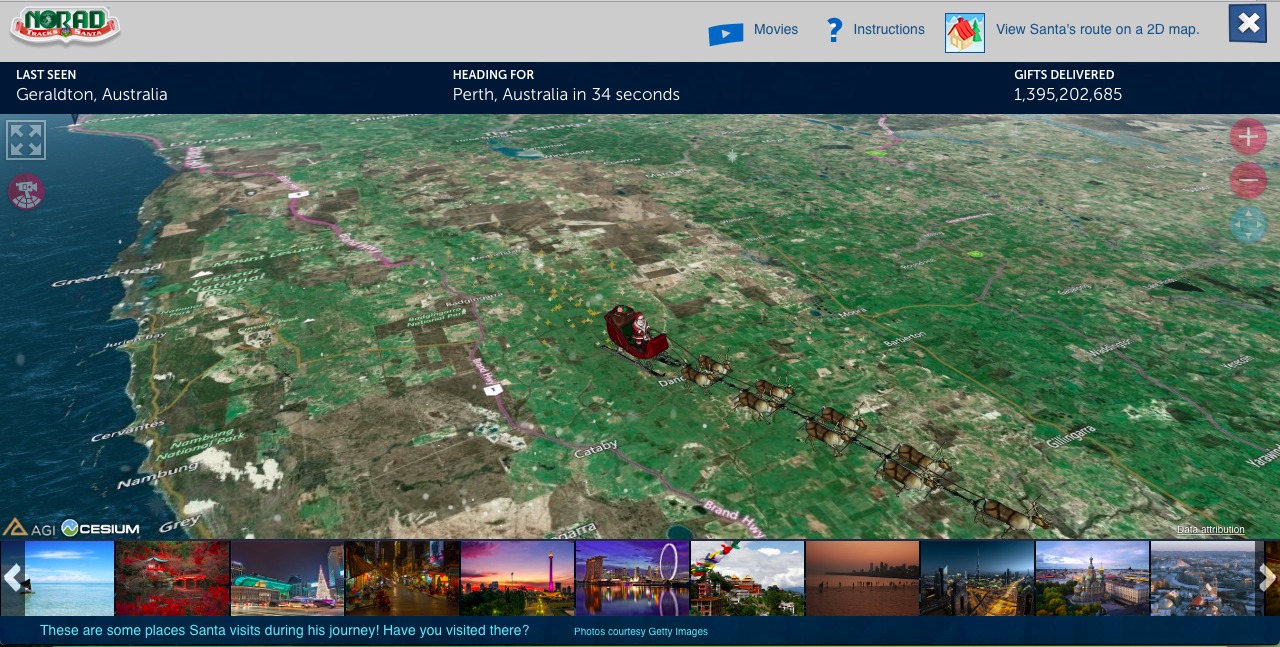Open the Instructions link
Viewport: 1280px width, 647px height.
click(889, 30)
